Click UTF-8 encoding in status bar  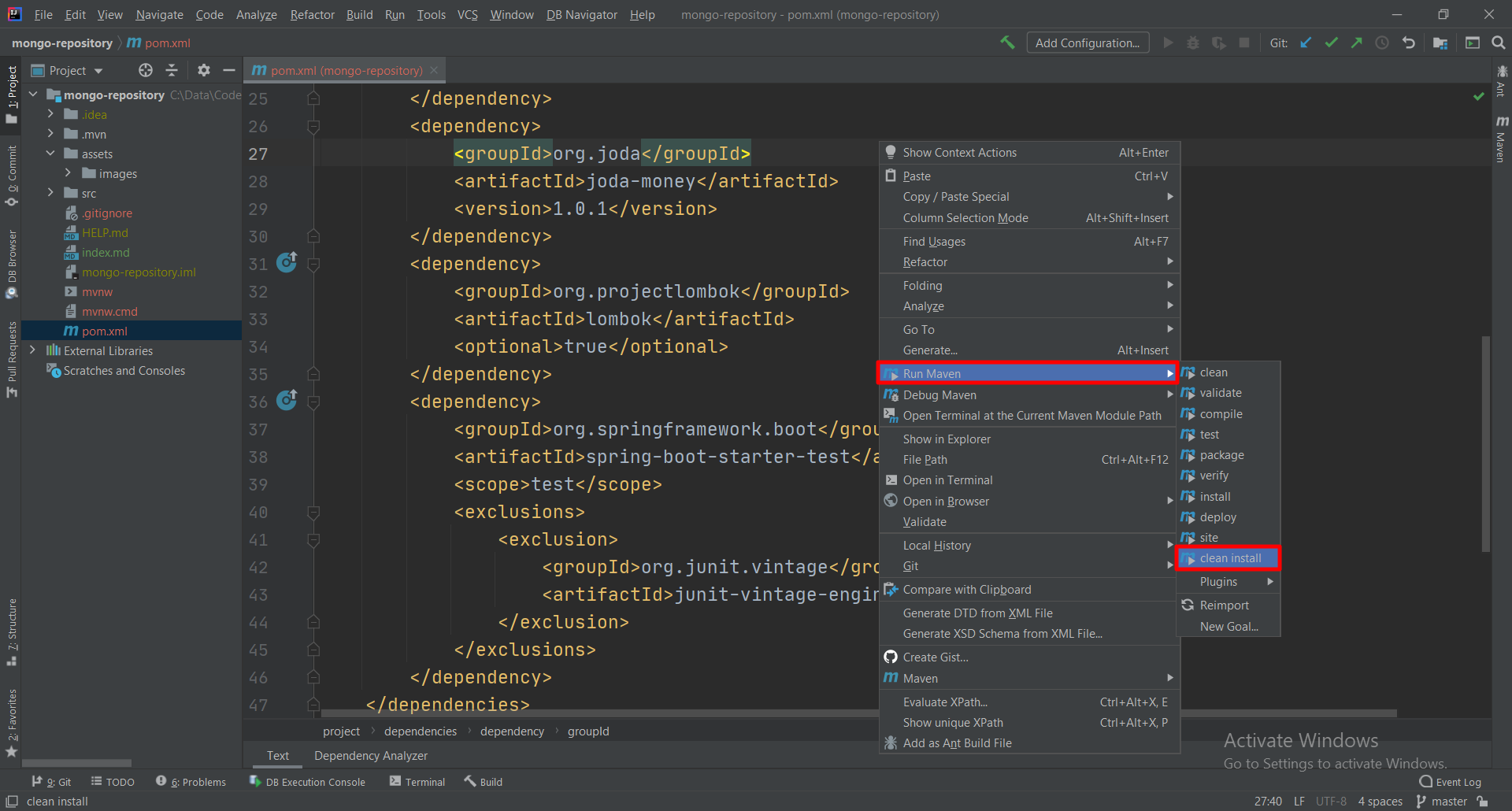click(x=1331, y=802)
